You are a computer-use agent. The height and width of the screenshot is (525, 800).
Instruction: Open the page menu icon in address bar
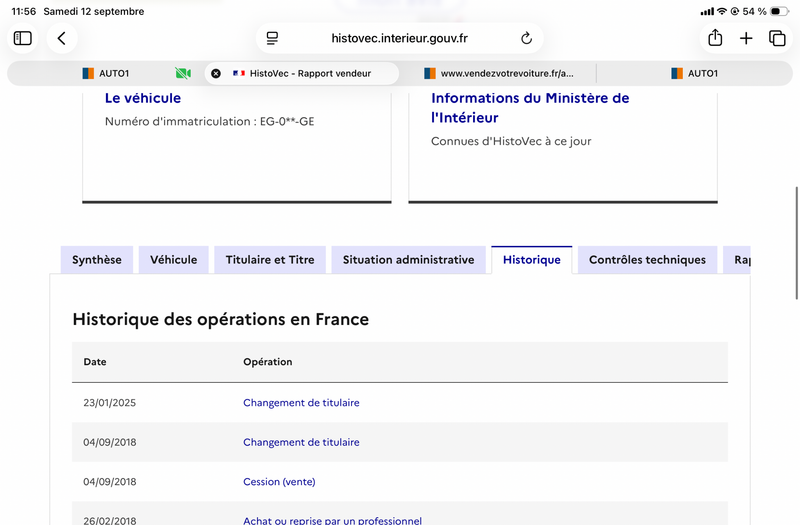point(272,38)
